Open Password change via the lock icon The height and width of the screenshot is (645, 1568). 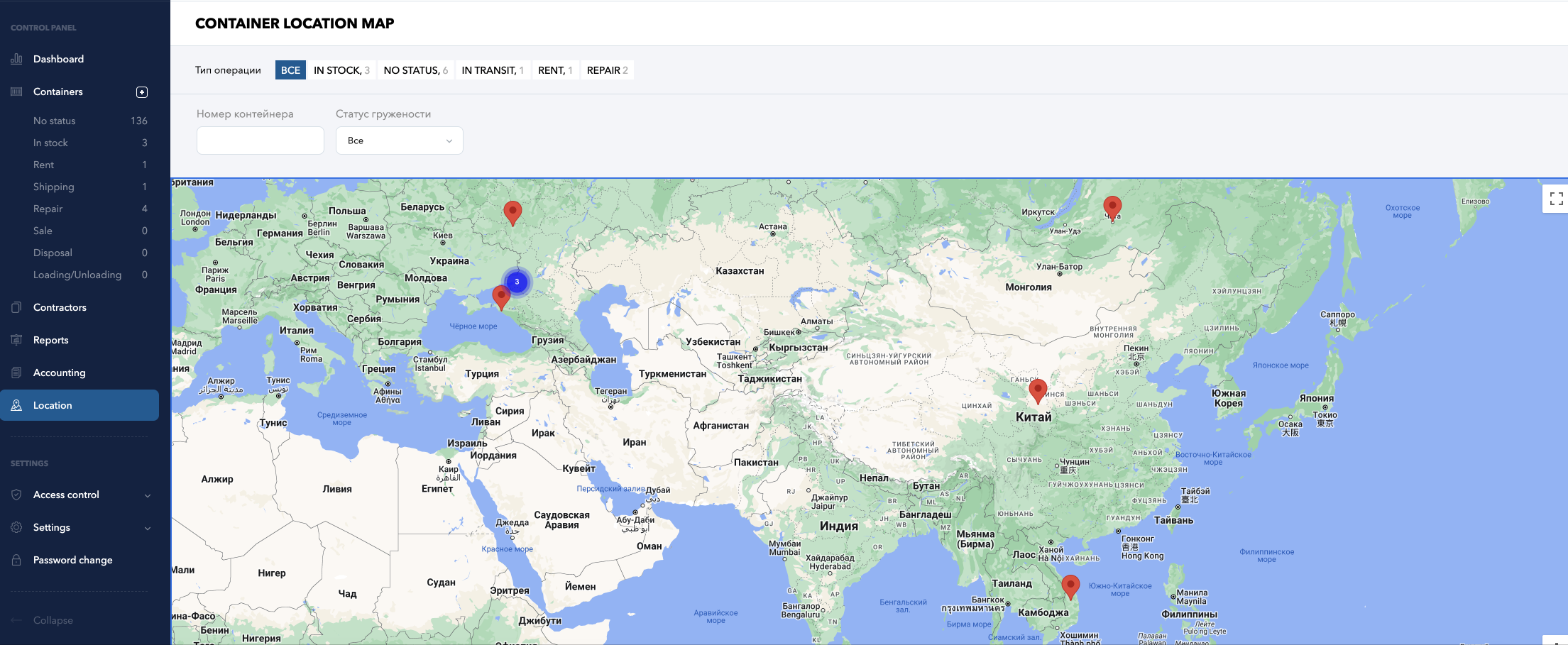(x=16, y=560)
